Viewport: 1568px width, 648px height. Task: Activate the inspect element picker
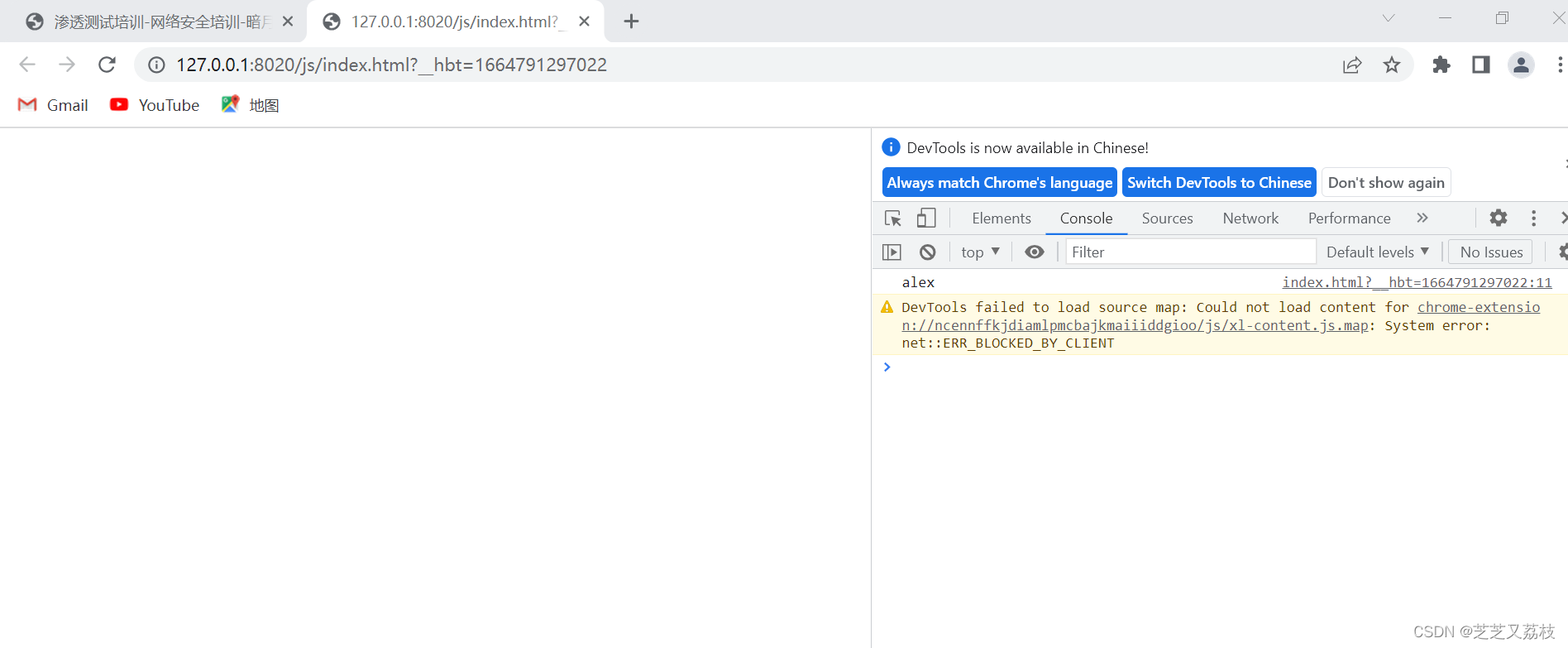[x=893, y=218]
